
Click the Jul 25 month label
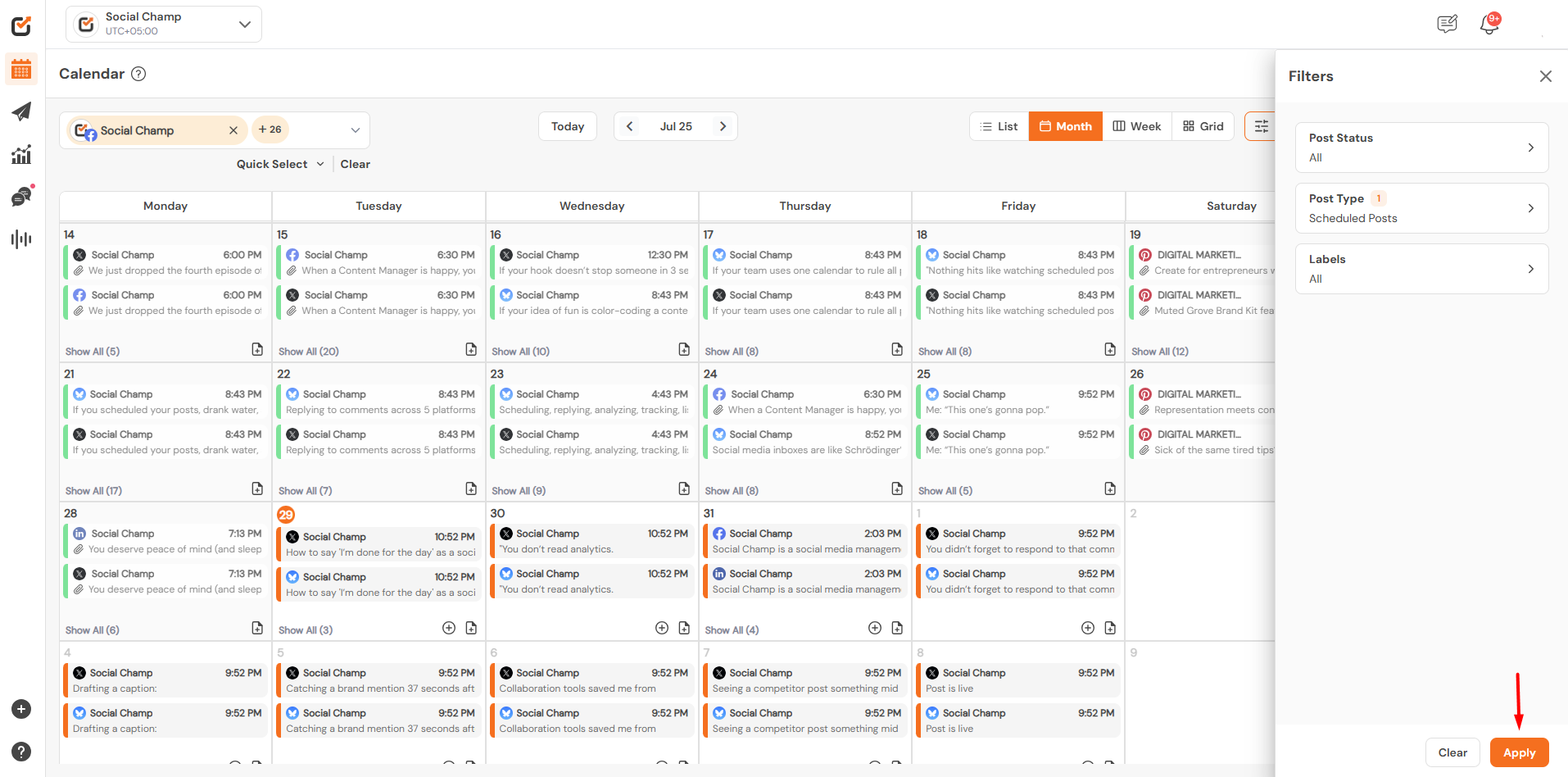tap(676, 126)
